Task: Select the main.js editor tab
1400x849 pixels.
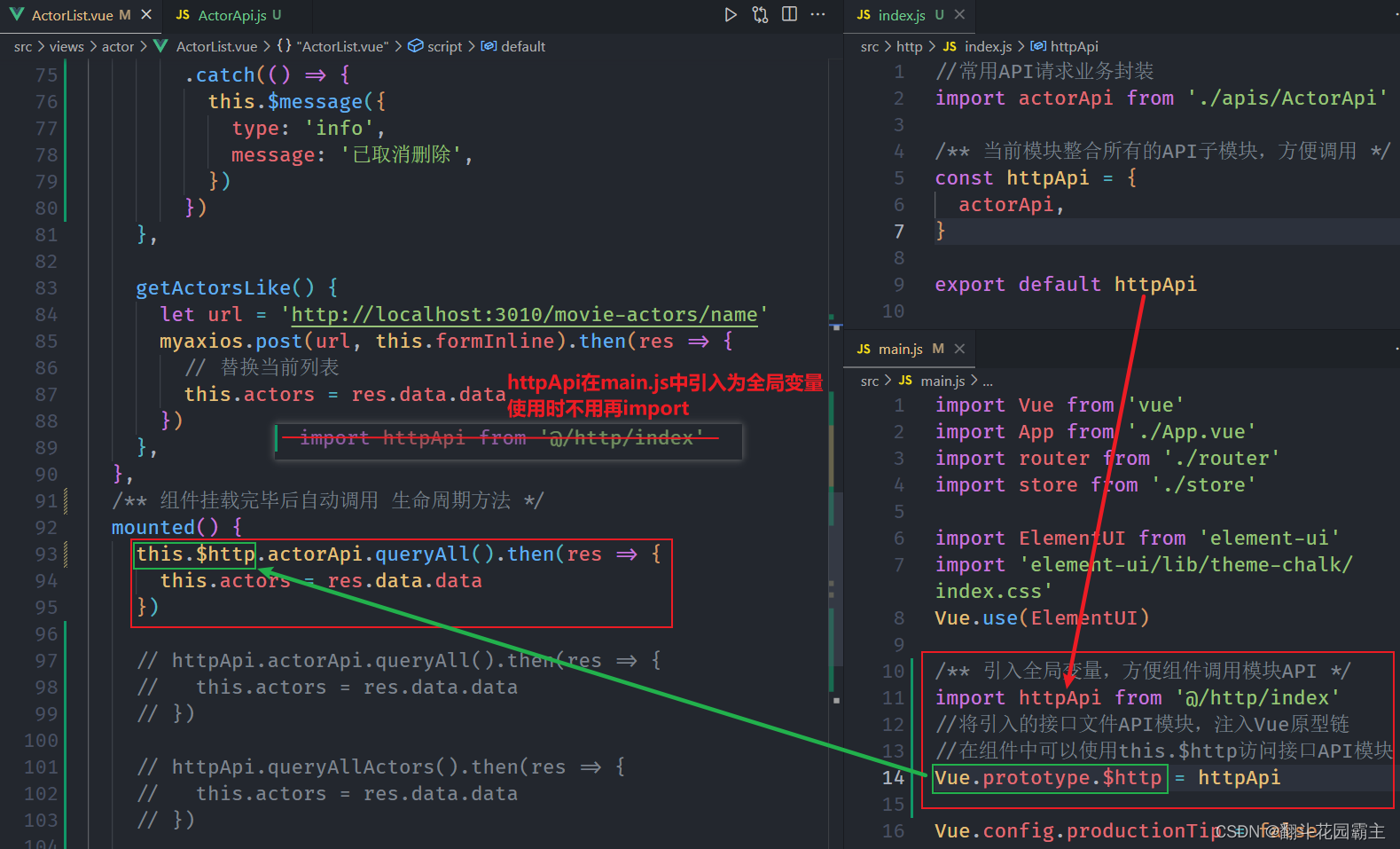Action: pos(911,349)
